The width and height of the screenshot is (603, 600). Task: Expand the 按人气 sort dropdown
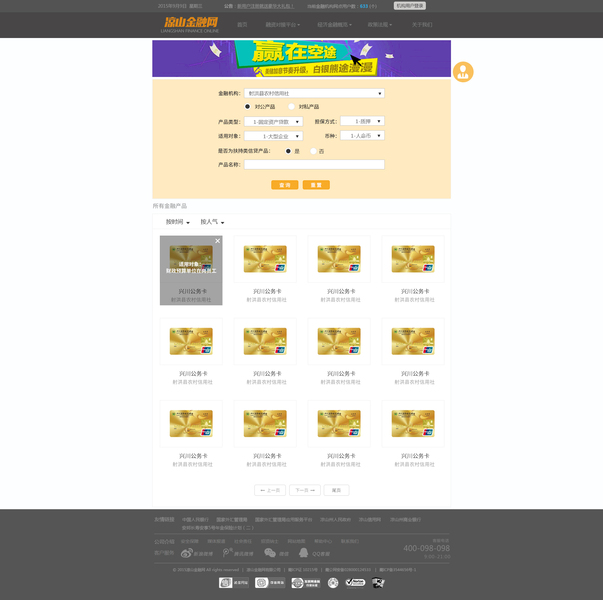tap(212, 222)
